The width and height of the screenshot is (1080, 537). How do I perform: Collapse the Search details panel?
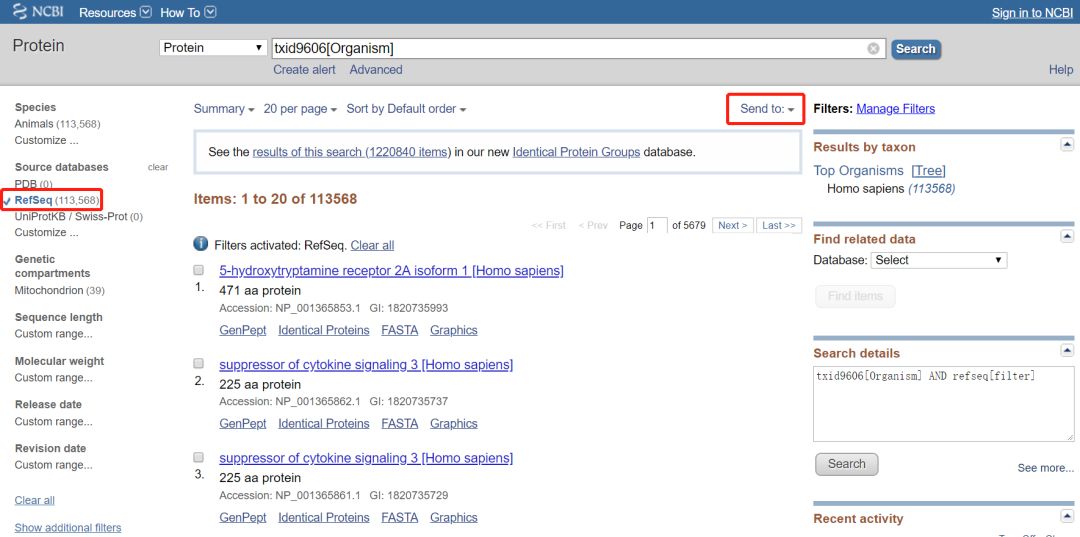(x=1067, y=350)
